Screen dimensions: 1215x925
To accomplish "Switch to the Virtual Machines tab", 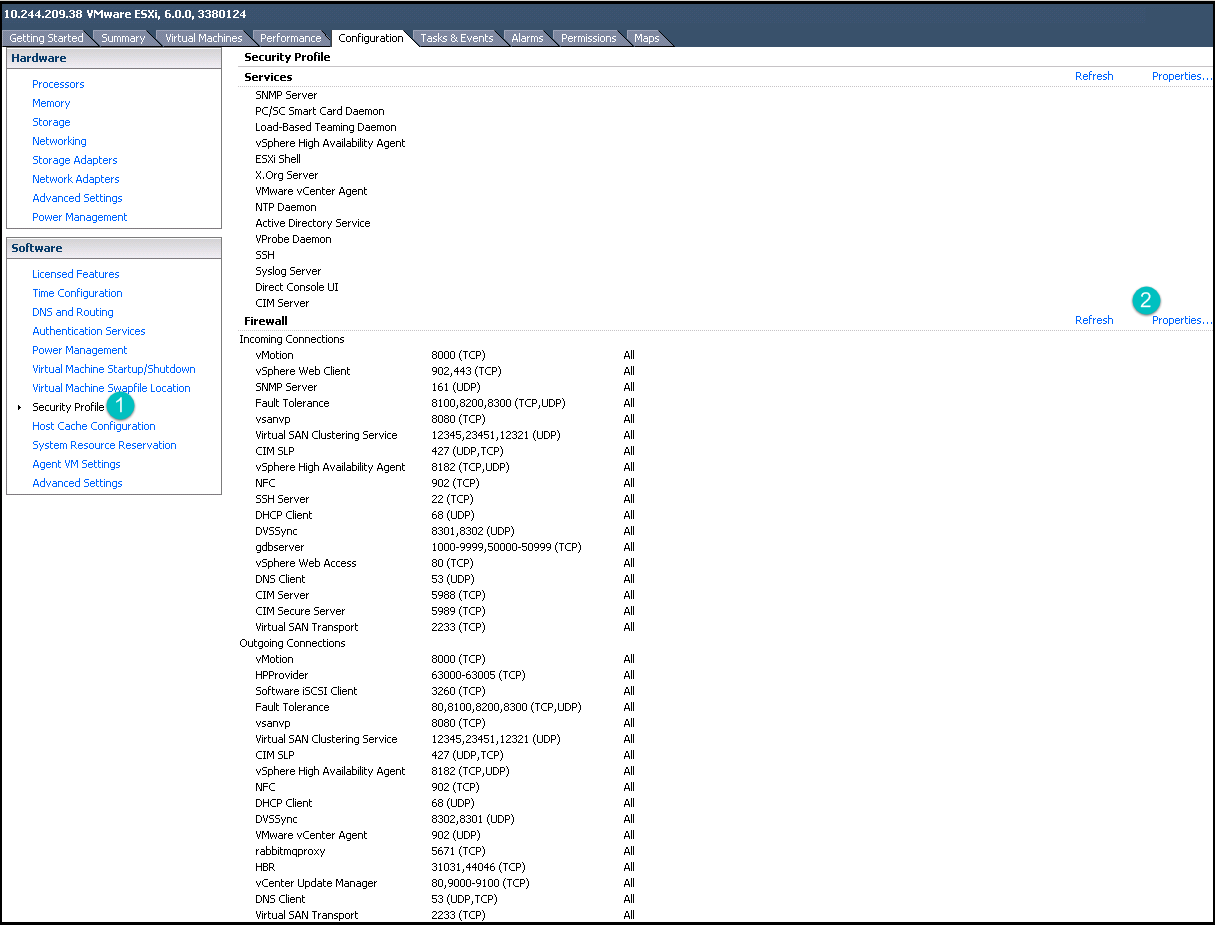I will click(203, 38).
